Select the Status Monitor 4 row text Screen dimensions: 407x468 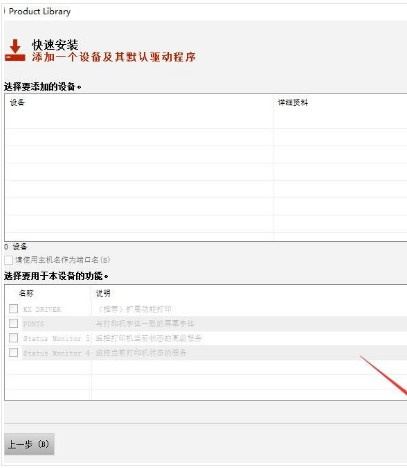[x=56, y=353]
